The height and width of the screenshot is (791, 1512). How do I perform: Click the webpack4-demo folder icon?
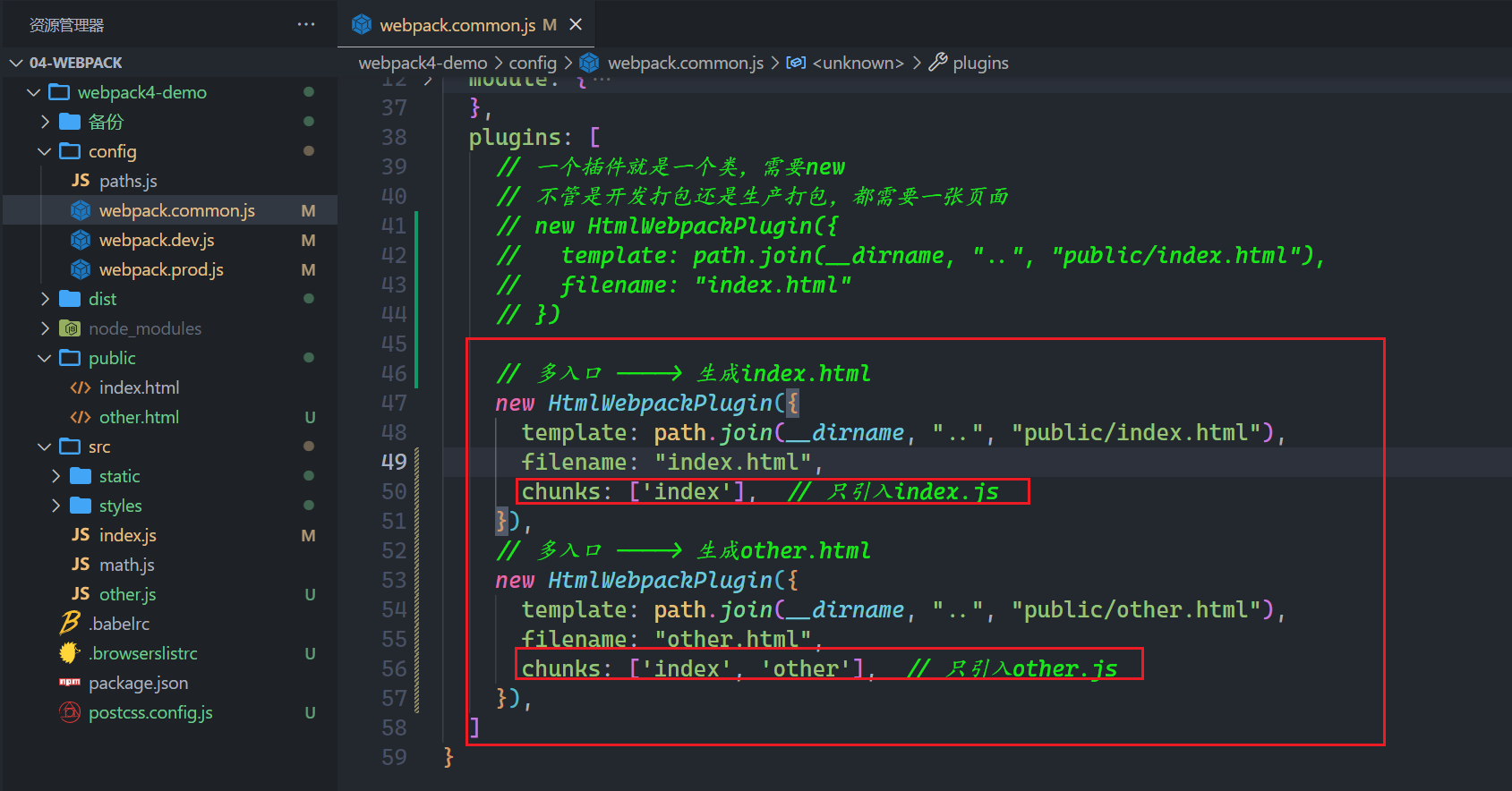(59, 92)
